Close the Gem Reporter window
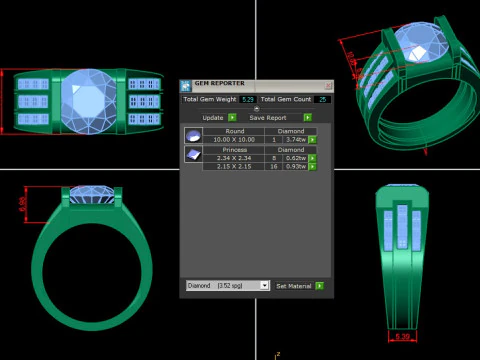Viewport: 480px width, 360px height. click(328, 86)
